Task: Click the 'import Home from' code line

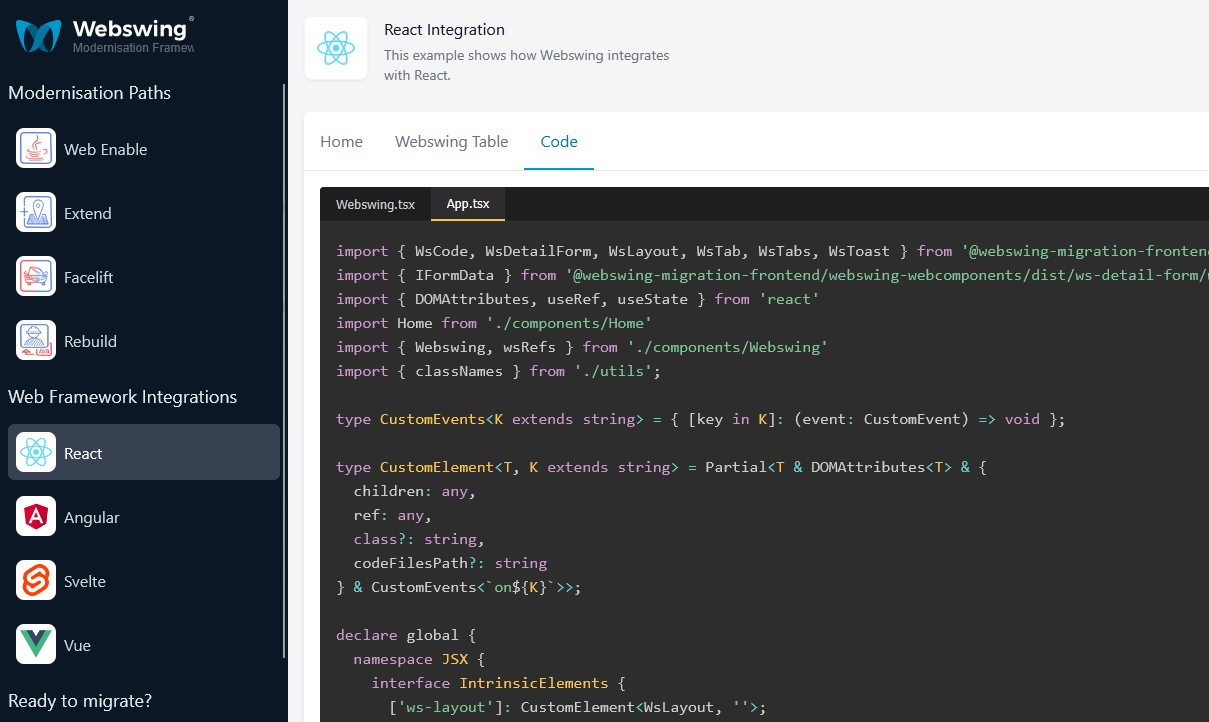Action: [494, 323]
